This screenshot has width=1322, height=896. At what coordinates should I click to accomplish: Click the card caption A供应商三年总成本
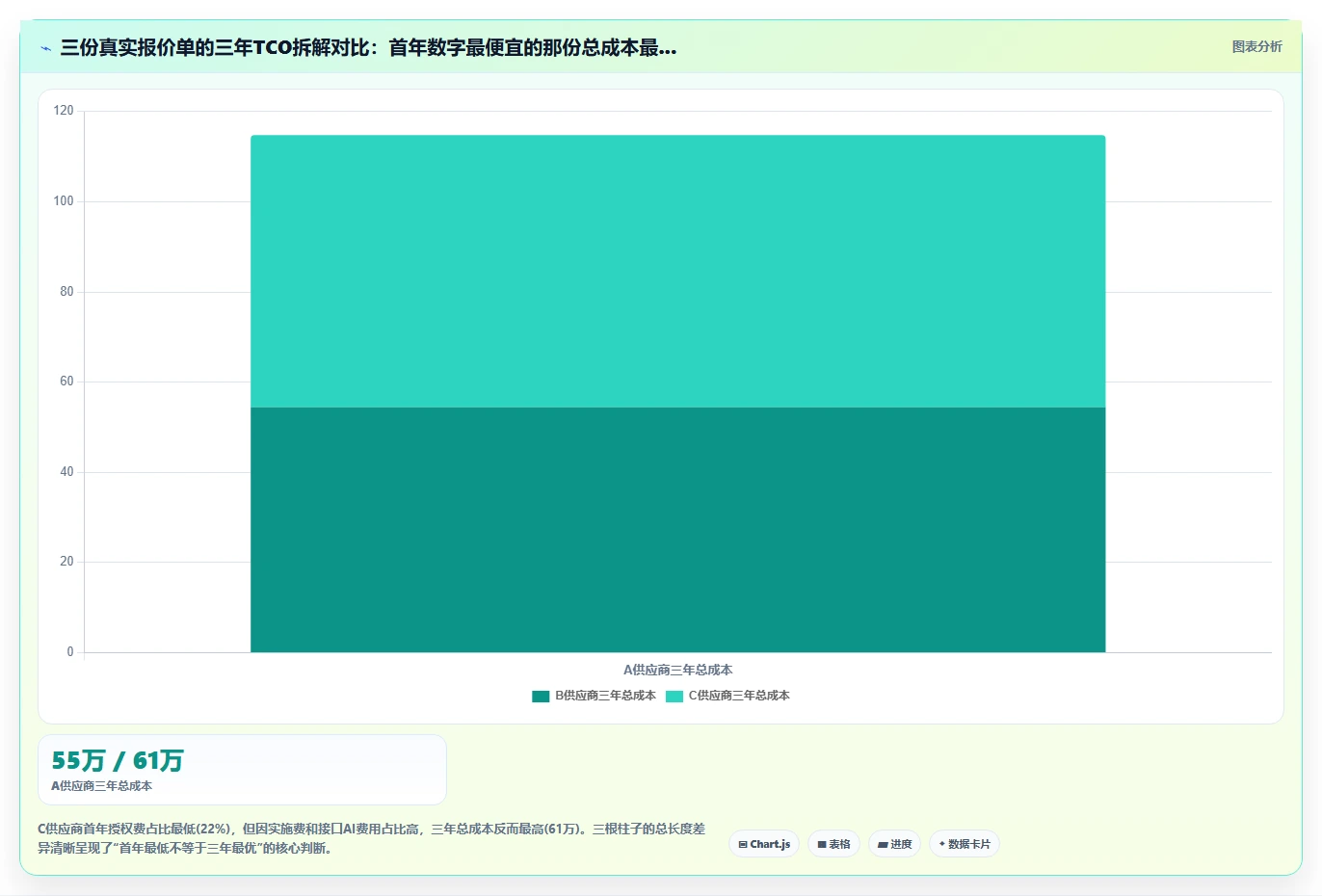(x=101, y=786)
